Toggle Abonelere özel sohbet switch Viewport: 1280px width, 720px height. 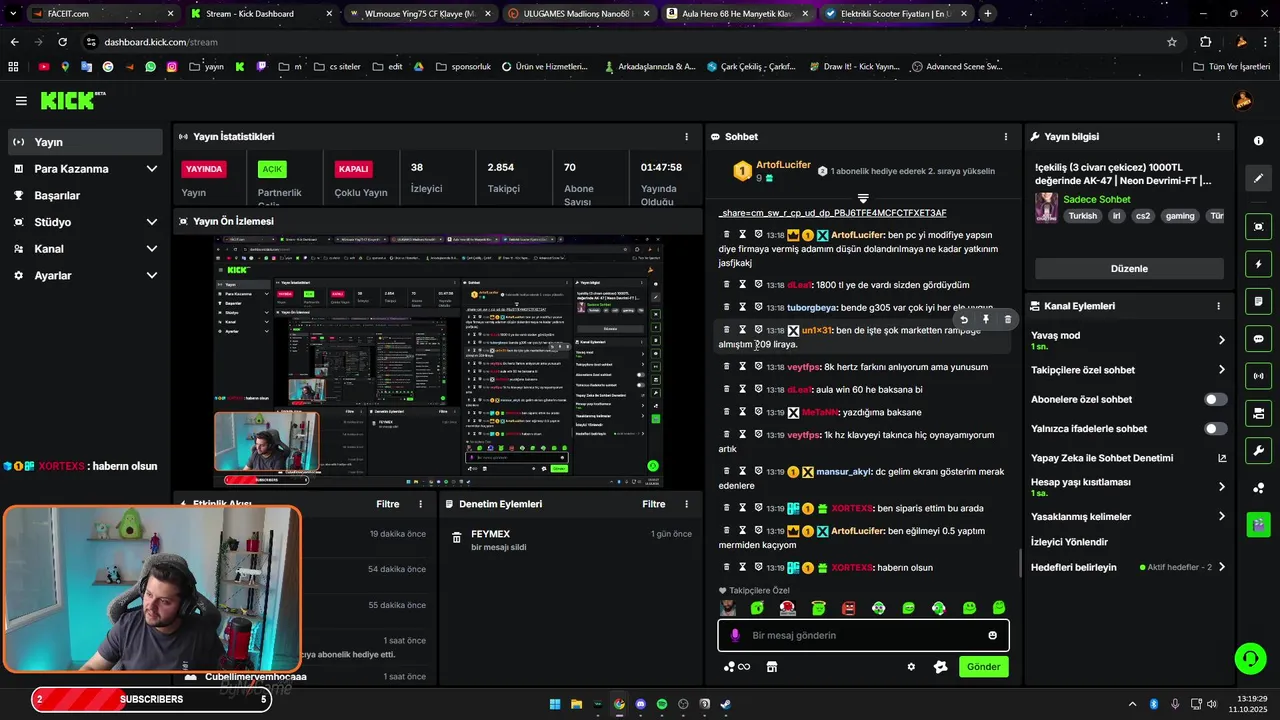(1215, 399)
